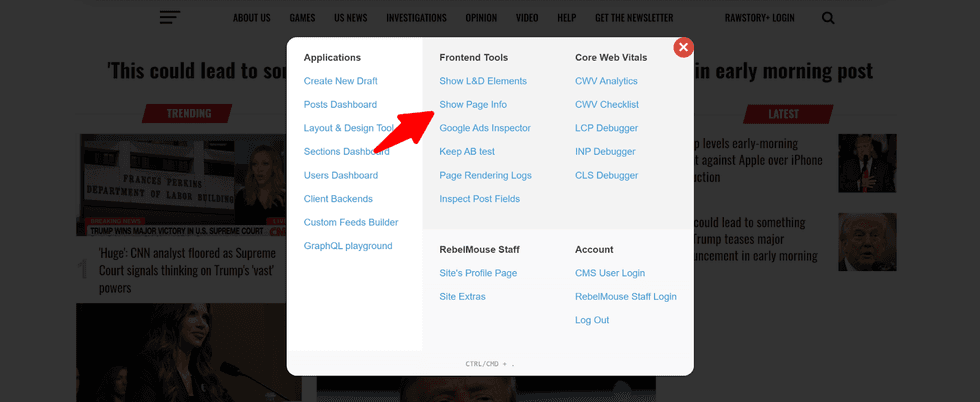Open CLS Debugger
The width and height of the screenshot is (980, 402).
point(606,175)
